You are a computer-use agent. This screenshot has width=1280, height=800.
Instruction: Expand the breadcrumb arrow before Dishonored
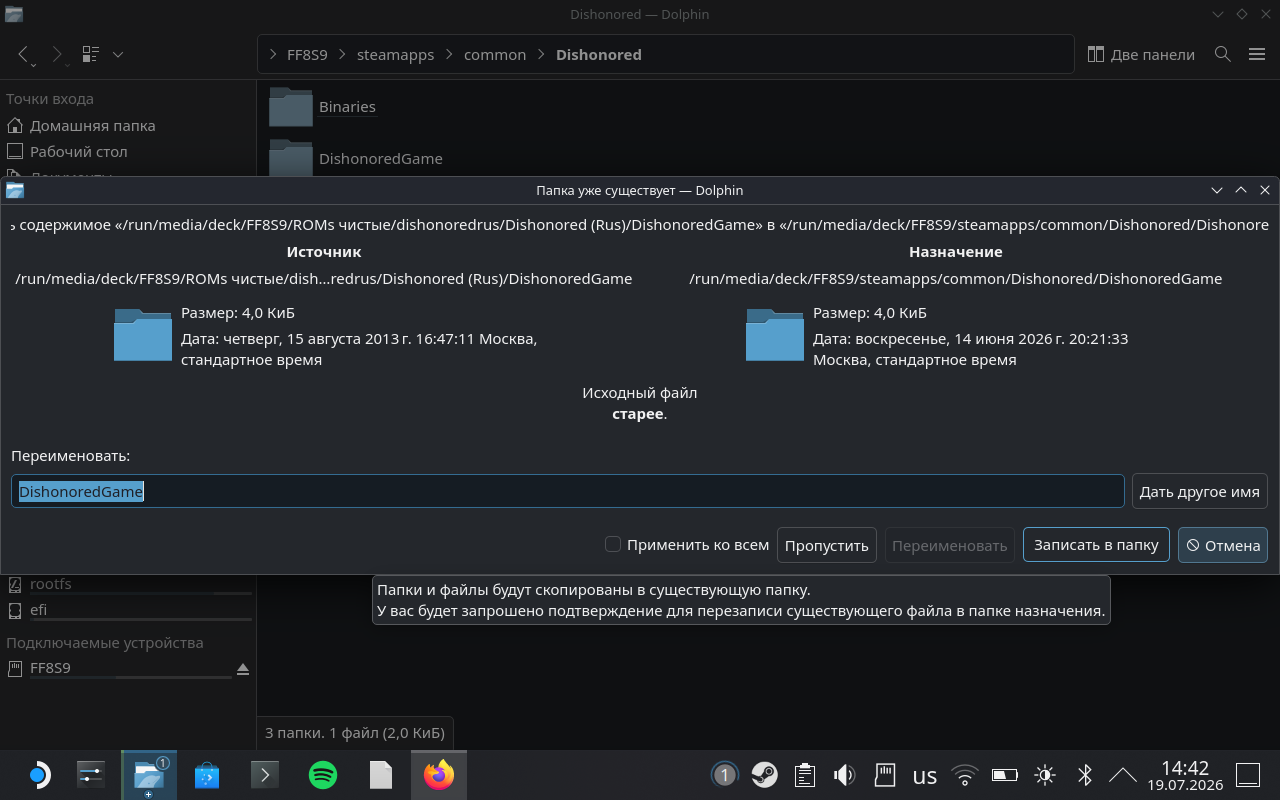pos(541,54)
